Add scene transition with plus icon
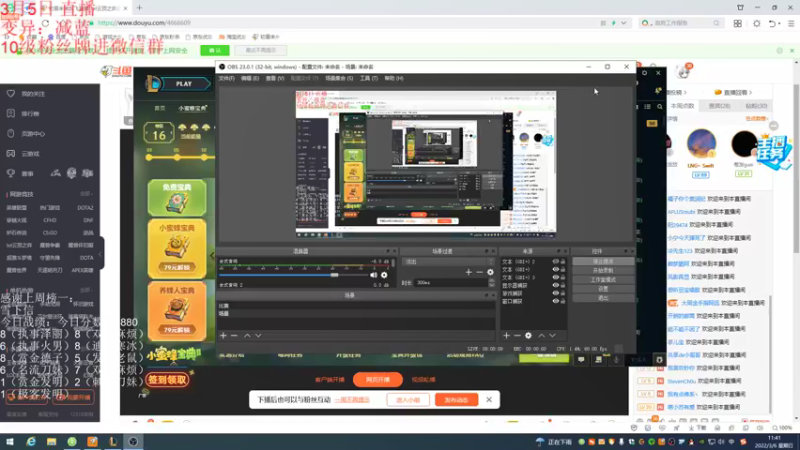Viewport: 800px width, 450px height. [x=468, y=272]
